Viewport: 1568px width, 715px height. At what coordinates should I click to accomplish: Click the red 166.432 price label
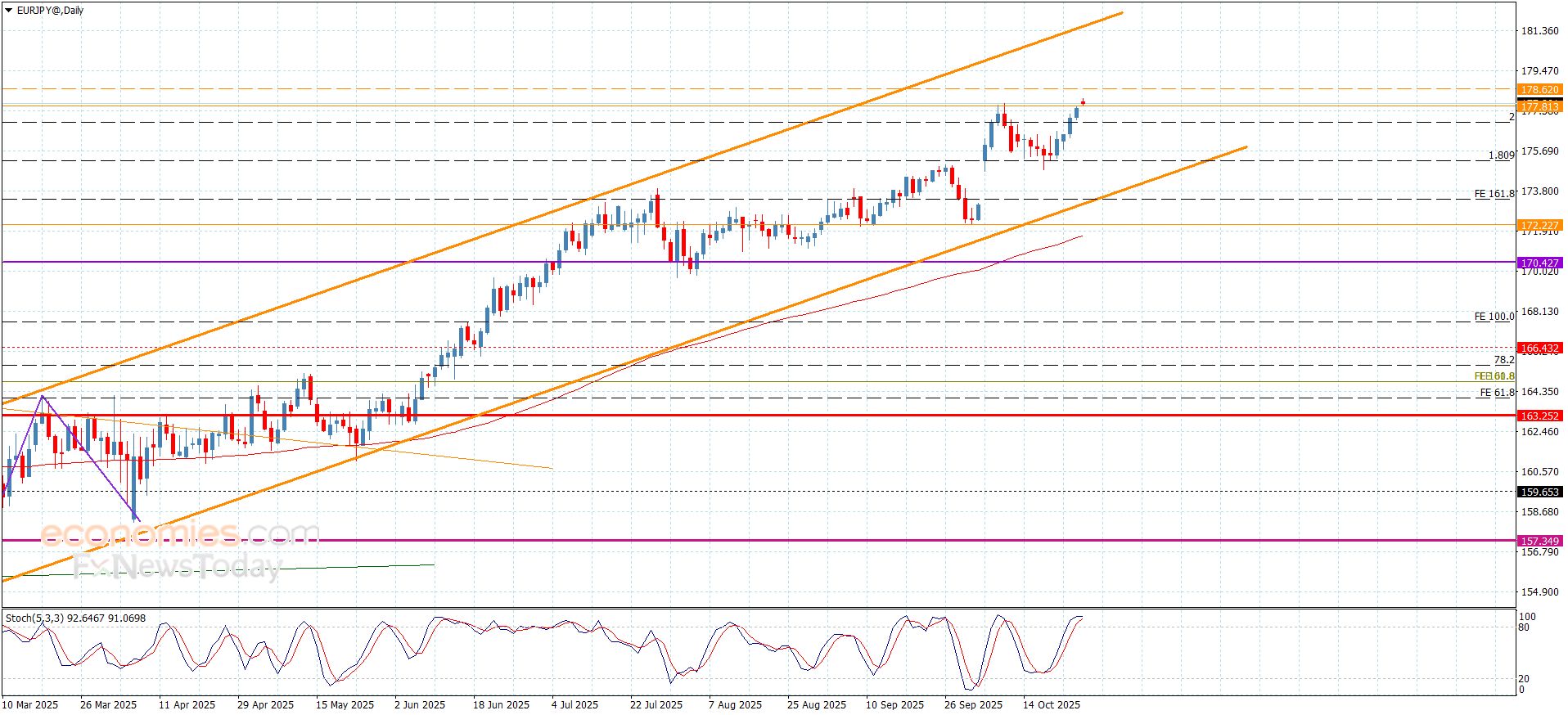pos(1539,348)
